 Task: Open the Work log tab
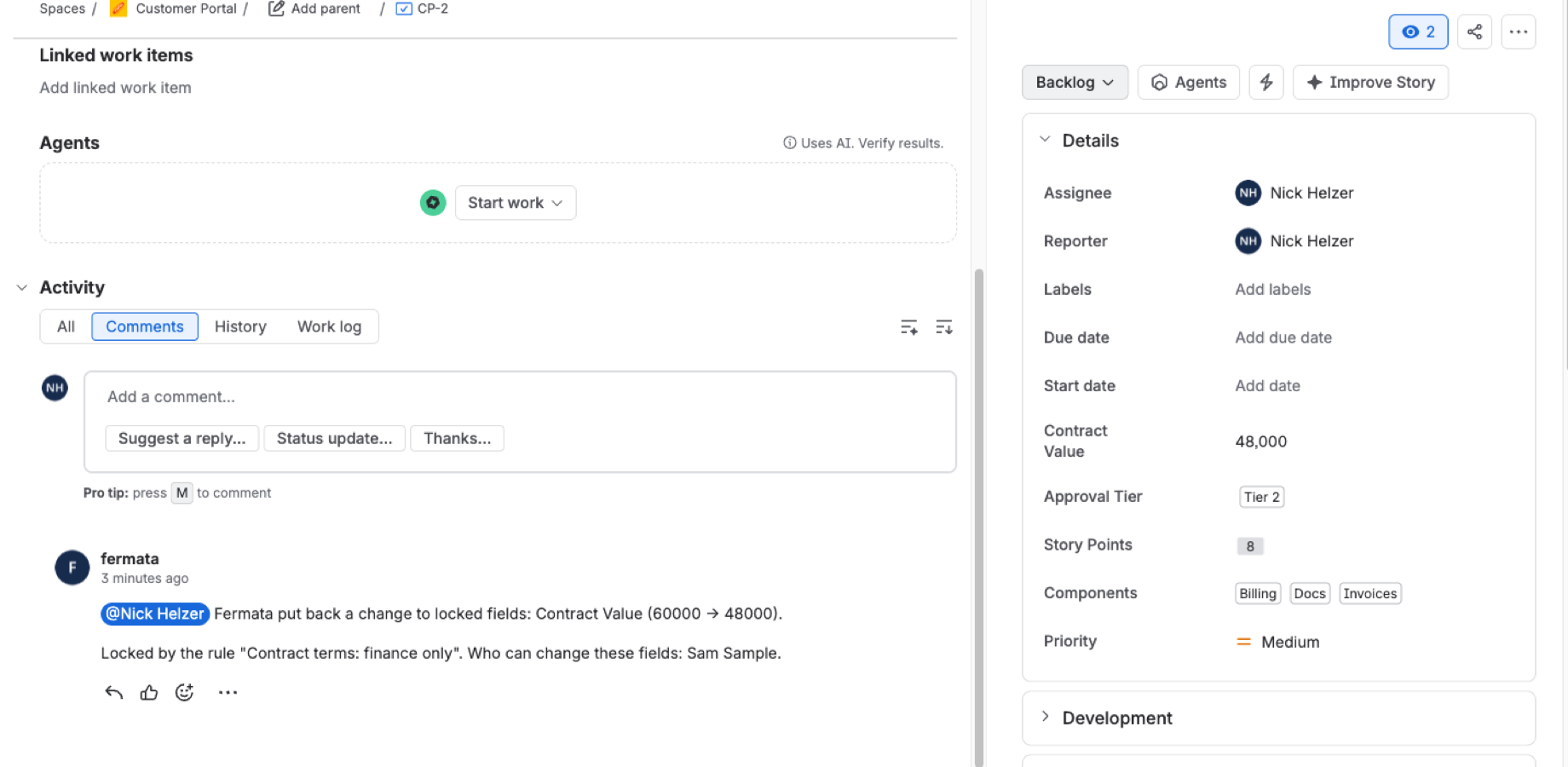(329, 326)
